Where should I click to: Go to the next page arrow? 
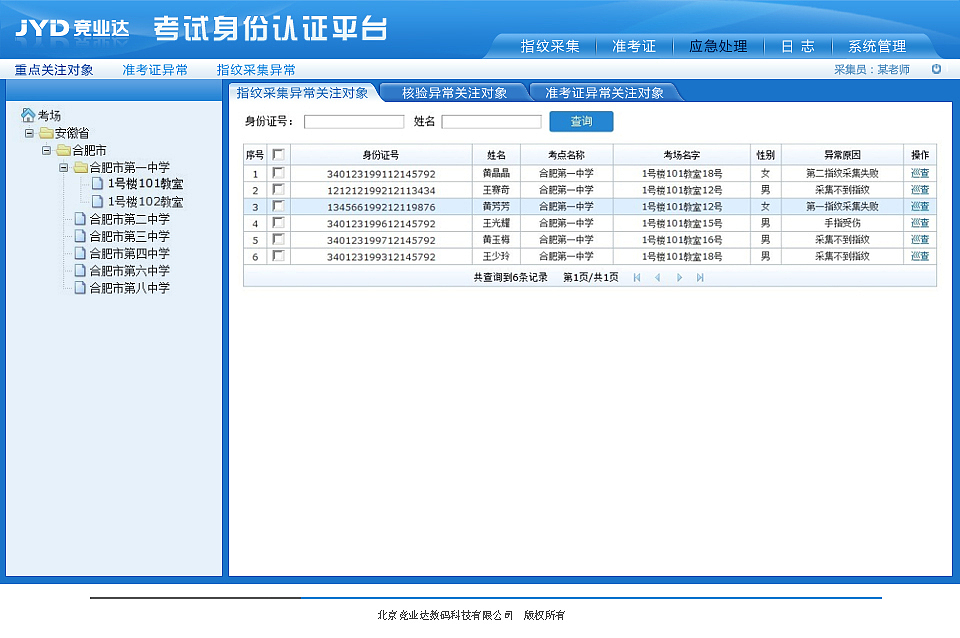point(679,277)
